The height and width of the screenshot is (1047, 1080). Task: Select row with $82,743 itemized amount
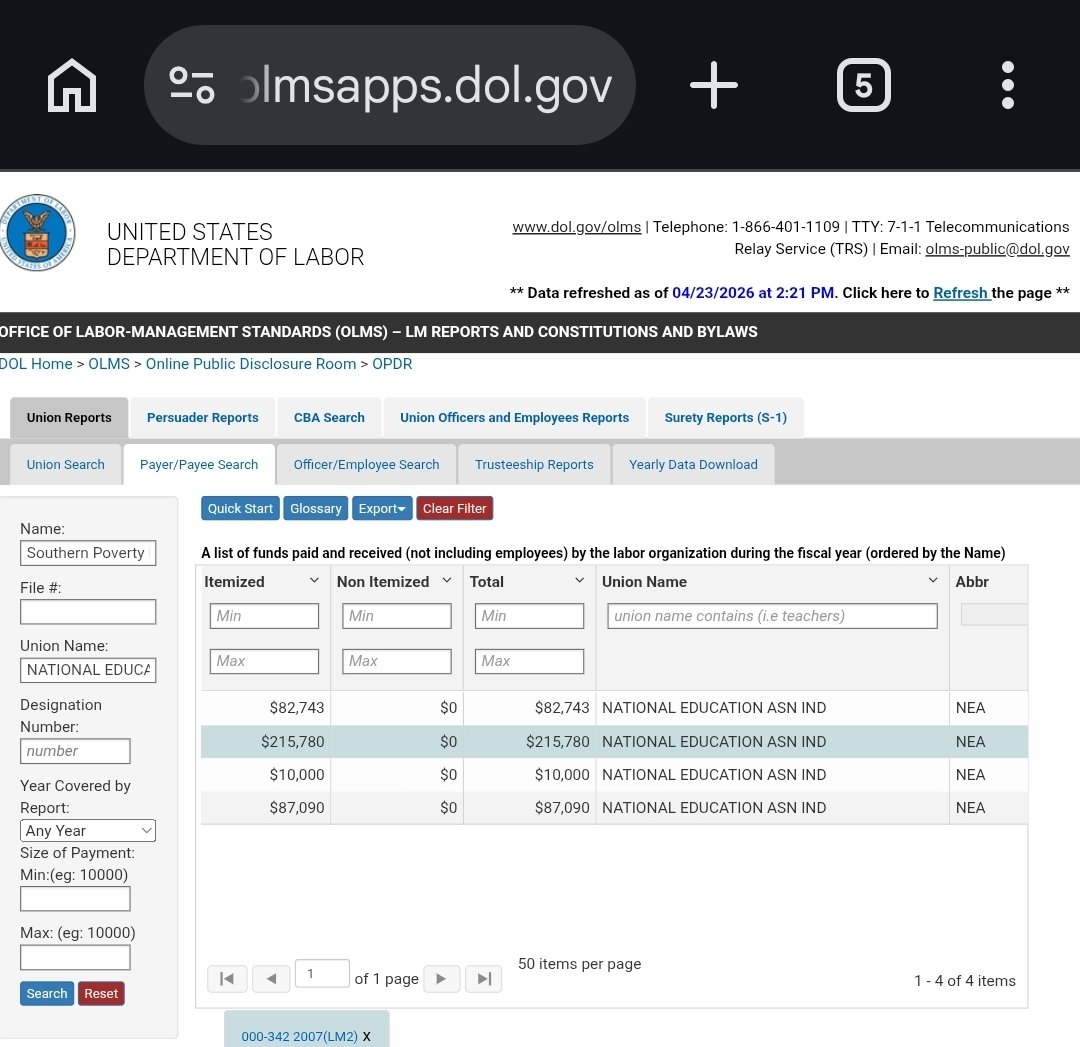(614, 707)
